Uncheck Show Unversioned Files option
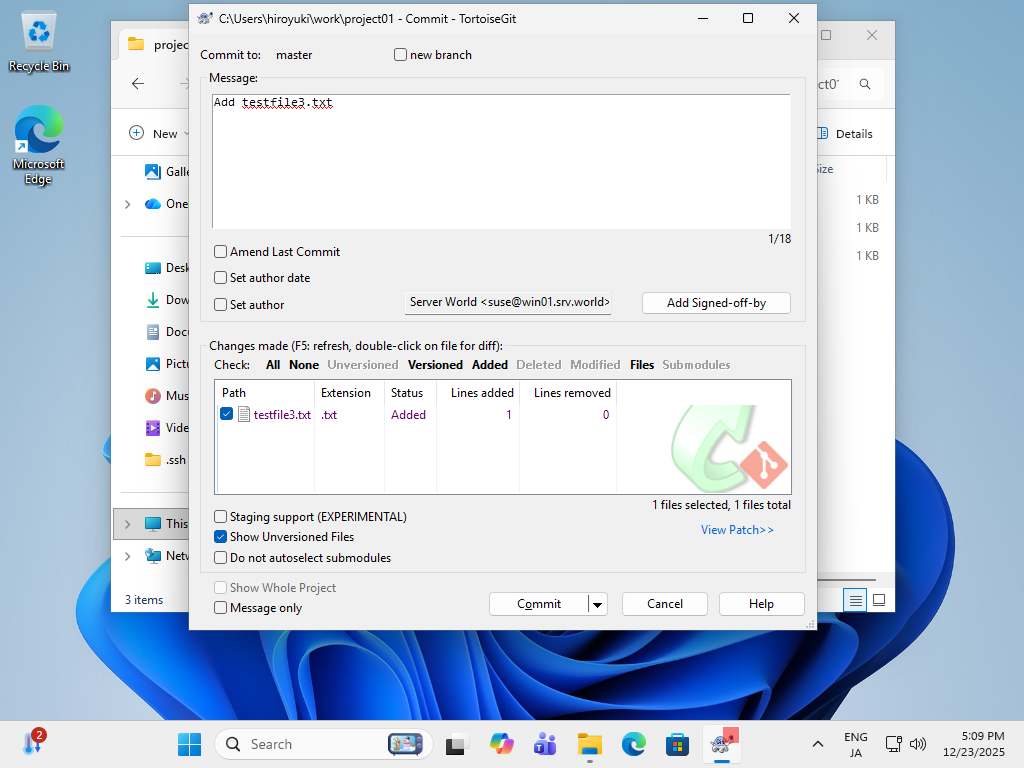 (221, 537)
